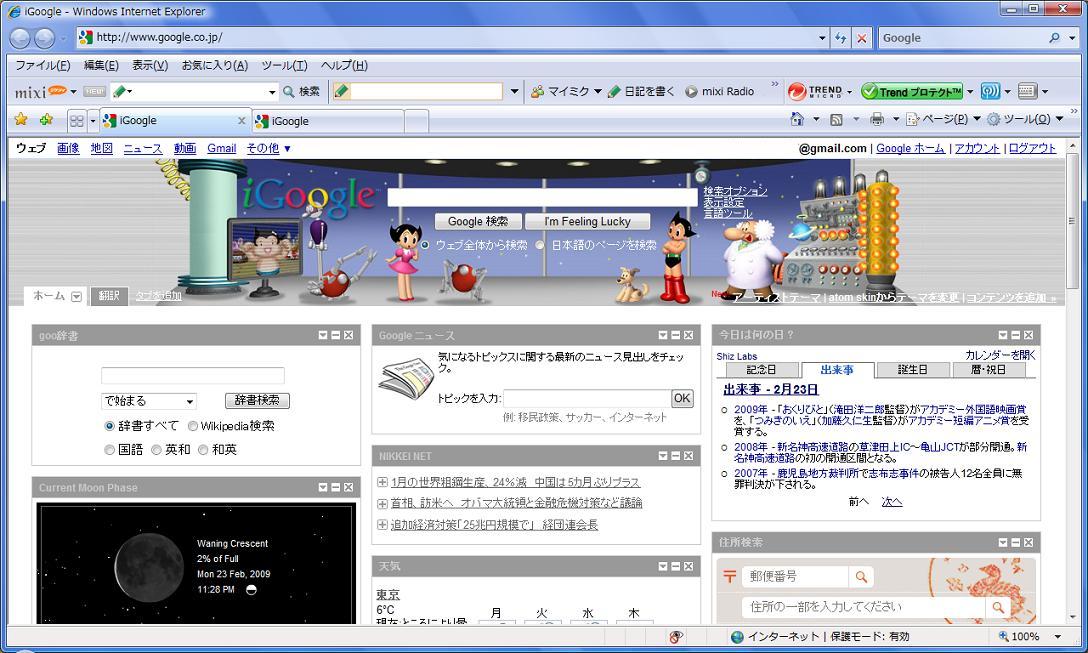Expand 1月の世界粗鋼生産 news item

pyautogui.click(x=382, y=482)
